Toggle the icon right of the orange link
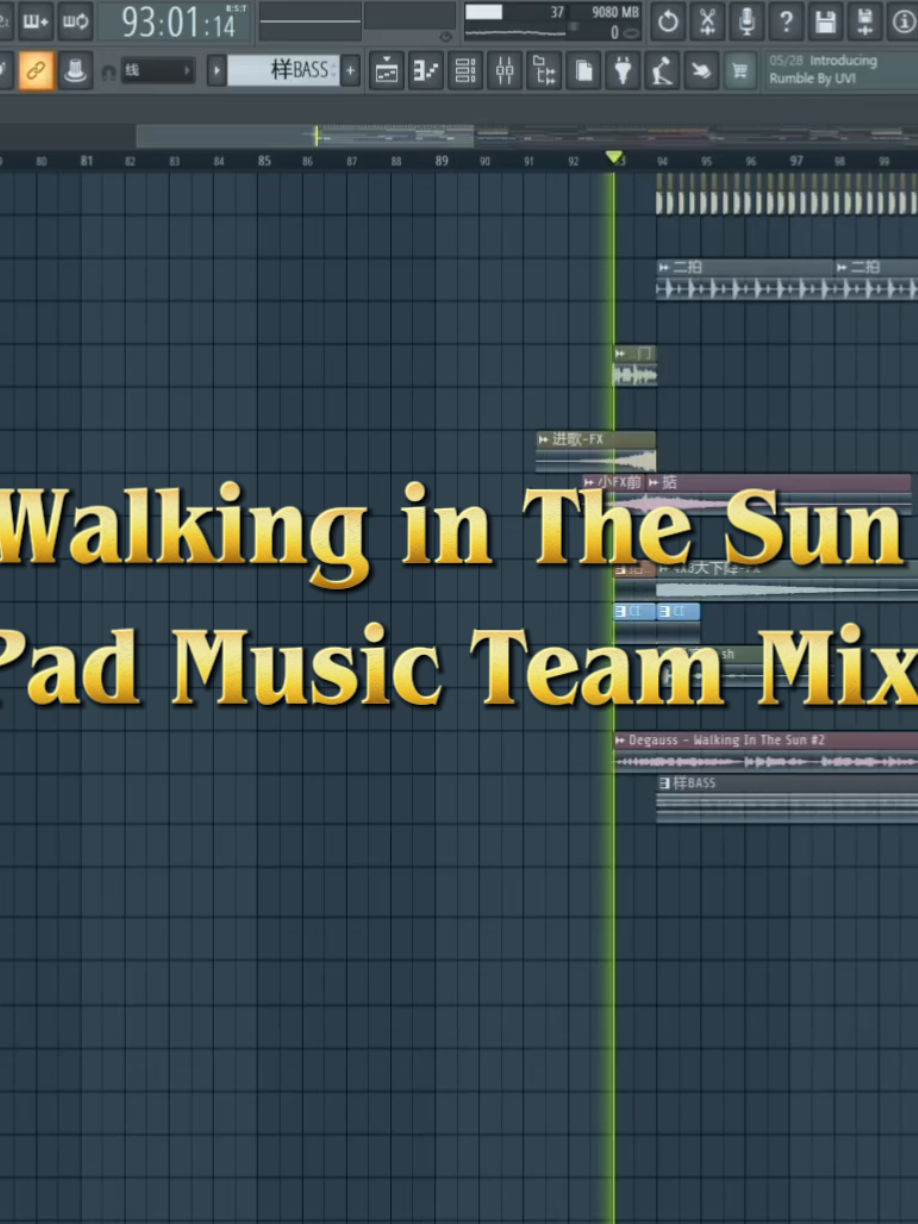 [75, 71]
